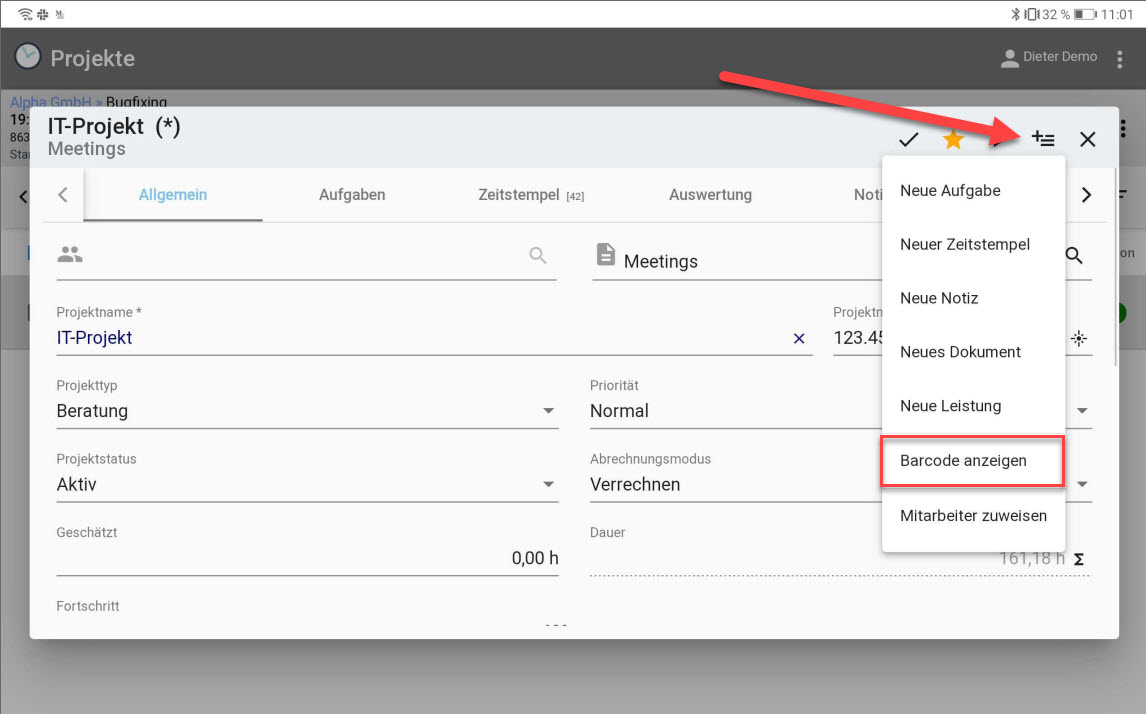
Task: Click Barcode anzeigen menu entry
Action: (x=973, y=461)
